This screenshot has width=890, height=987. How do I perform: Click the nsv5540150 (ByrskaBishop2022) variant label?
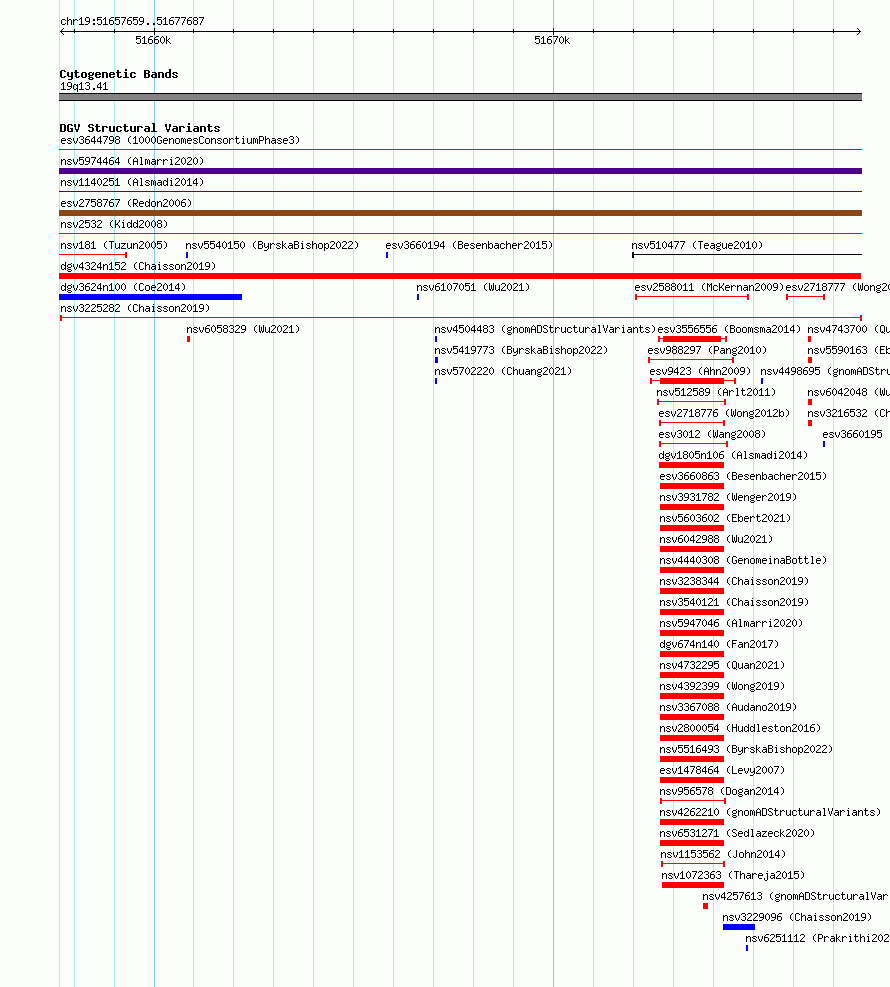(x=272, y=245)
